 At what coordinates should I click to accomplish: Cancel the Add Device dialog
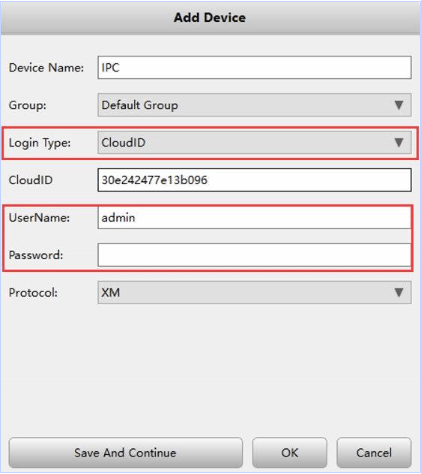374,453
